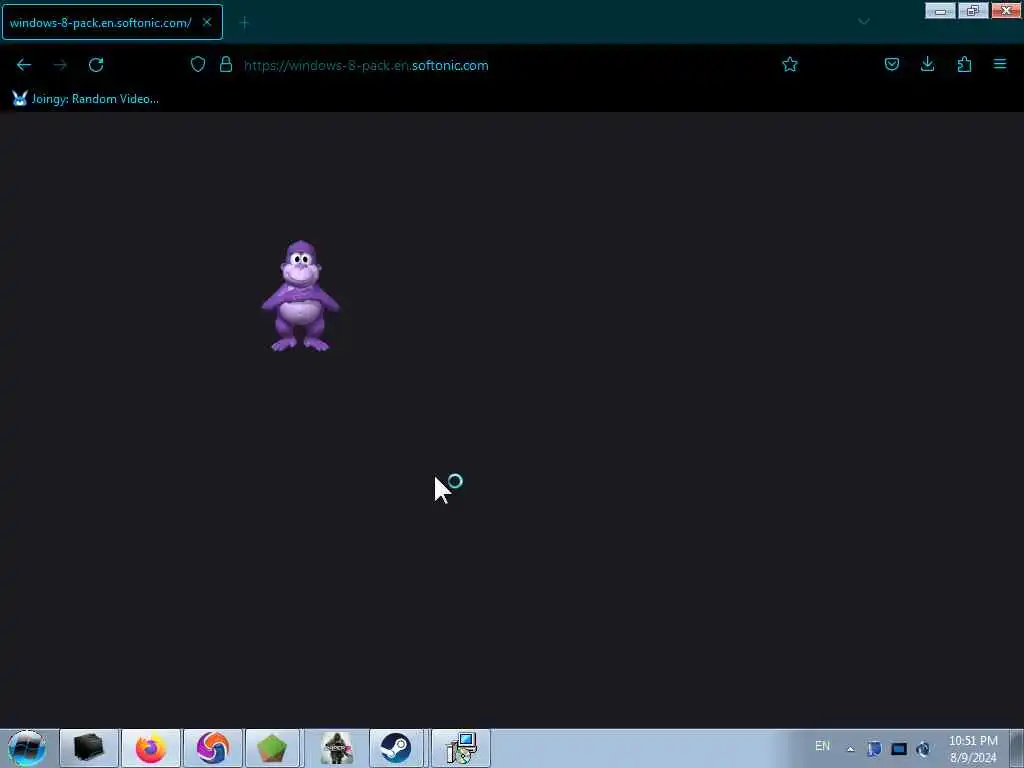The image size is (1024, 768).
Task: Click the Show desktop strip
Action: click(1017, 748)
